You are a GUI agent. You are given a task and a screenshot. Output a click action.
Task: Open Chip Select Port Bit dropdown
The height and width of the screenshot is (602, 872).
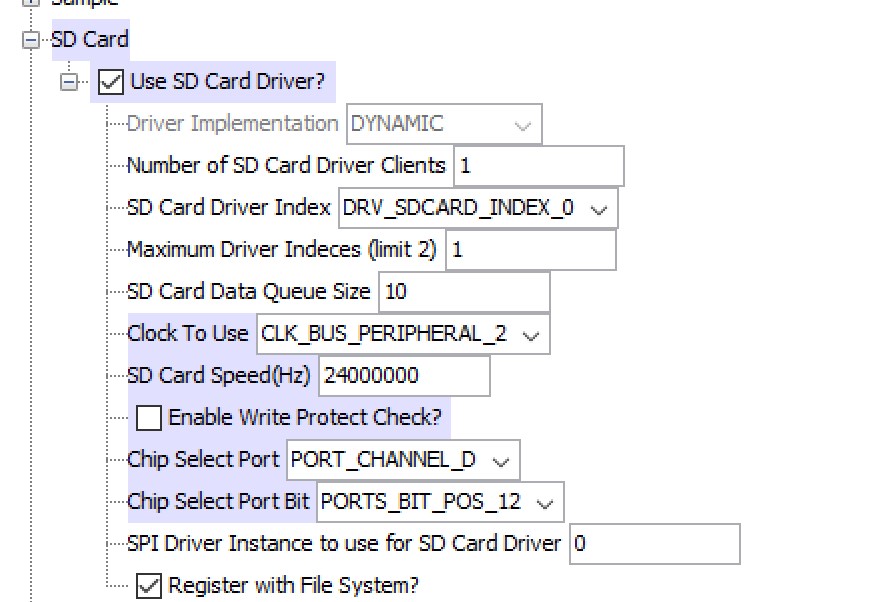[440, 502]
